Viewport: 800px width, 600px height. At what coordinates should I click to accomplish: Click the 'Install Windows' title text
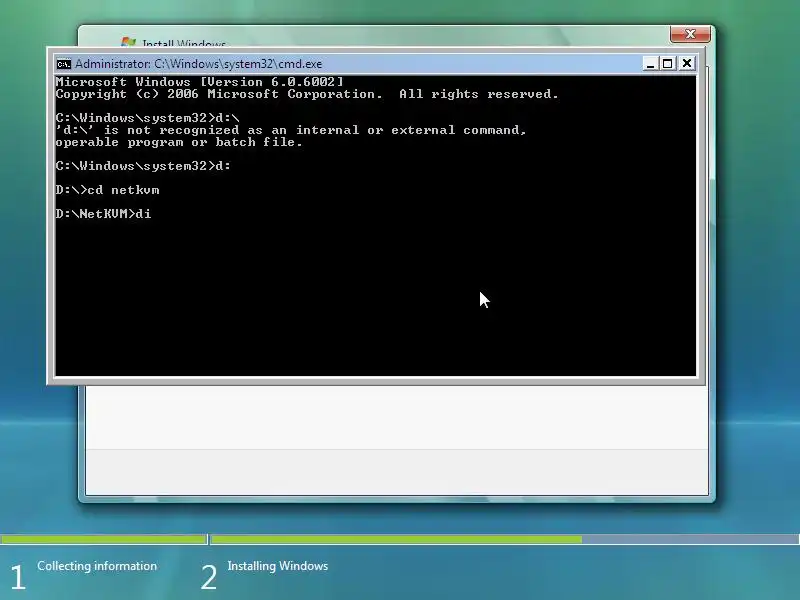[184, 43]
